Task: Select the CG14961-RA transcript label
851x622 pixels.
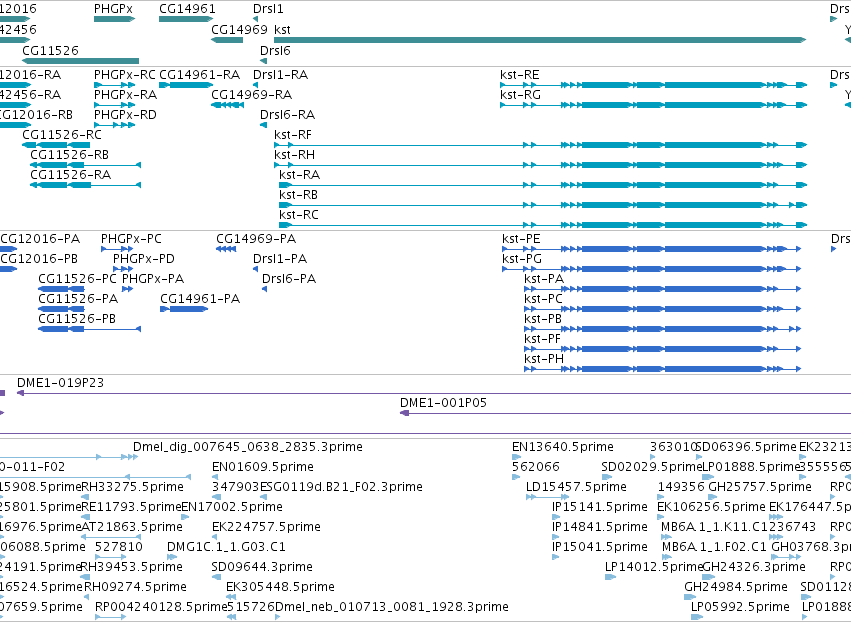Action: coord(200,74)
